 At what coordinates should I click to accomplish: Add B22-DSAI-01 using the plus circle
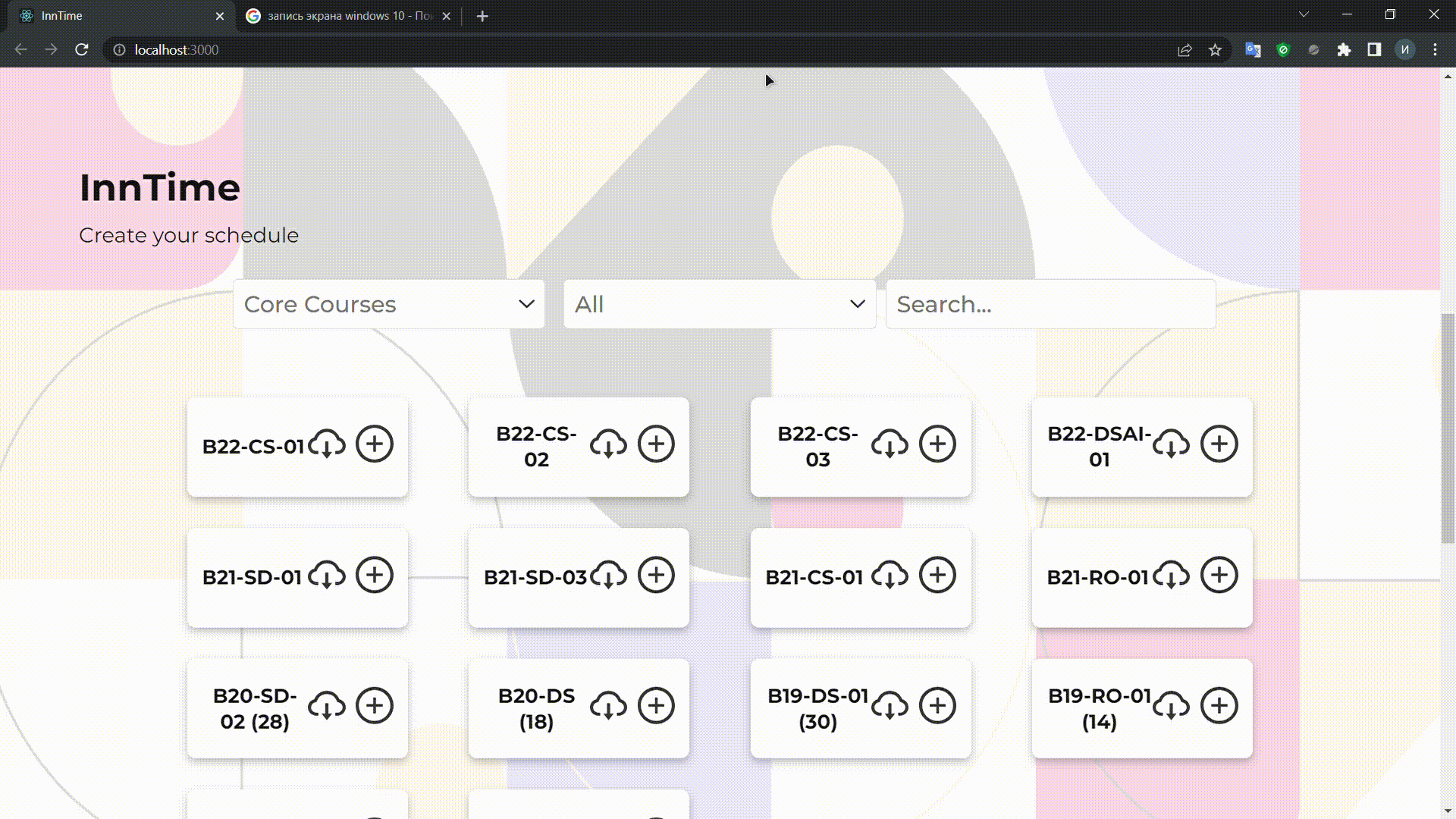1219,444
